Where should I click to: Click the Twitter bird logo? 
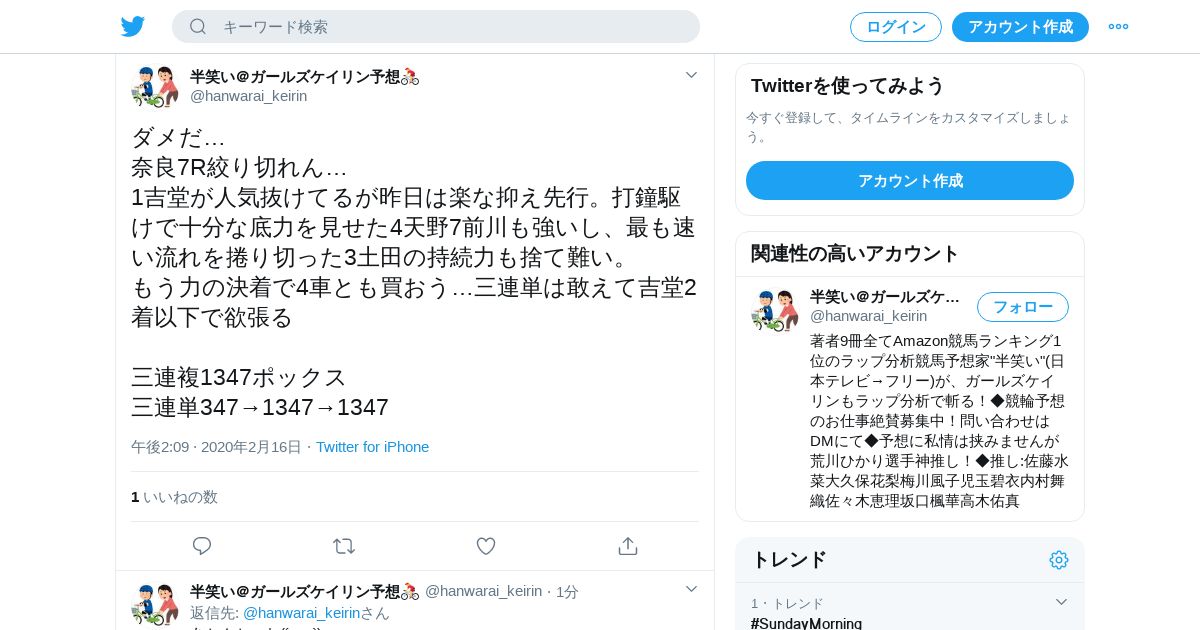(133, 27)
